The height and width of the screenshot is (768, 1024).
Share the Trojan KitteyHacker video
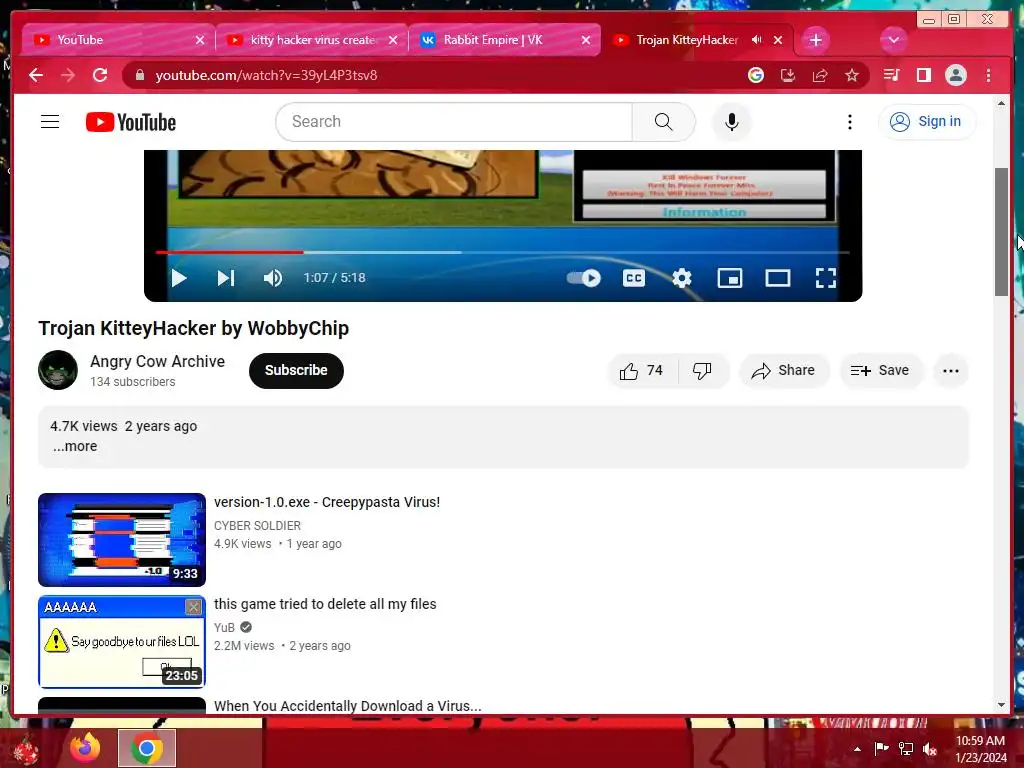tap(783, 371)
